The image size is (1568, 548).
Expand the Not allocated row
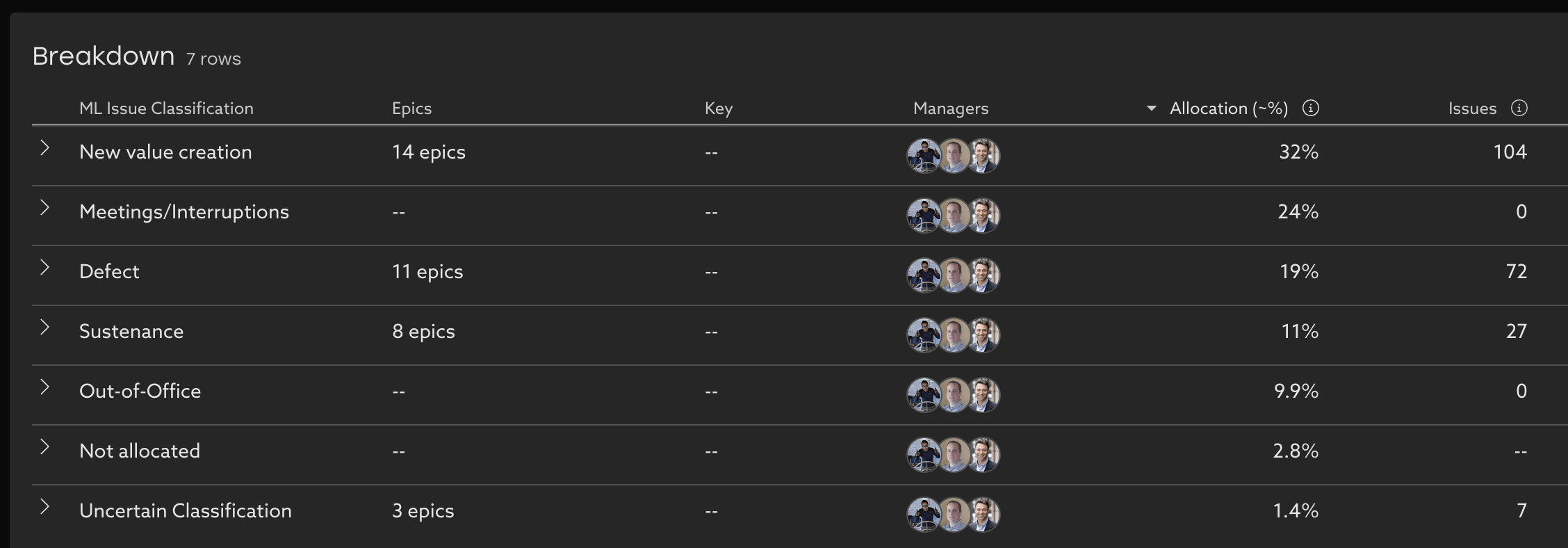[44, 446]
